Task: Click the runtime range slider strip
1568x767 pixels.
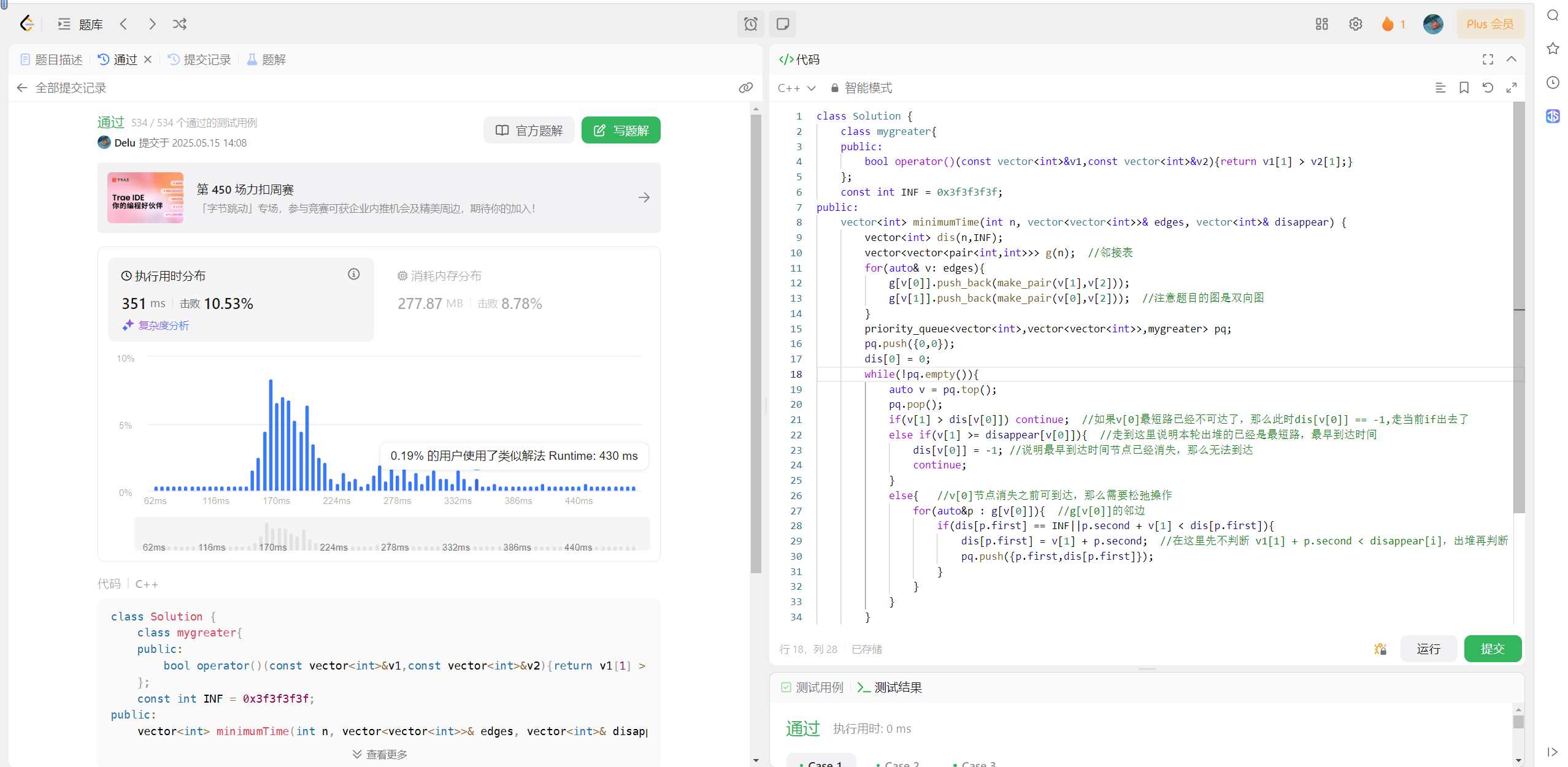Action: click(x=391, y=535)
